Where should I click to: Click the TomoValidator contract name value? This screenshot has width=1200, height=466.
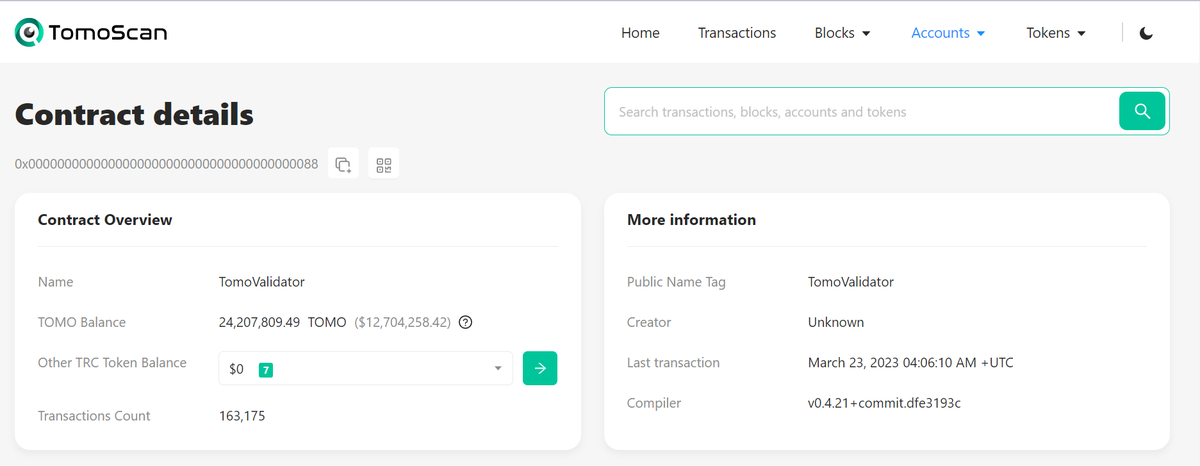[x=262, y=282]
